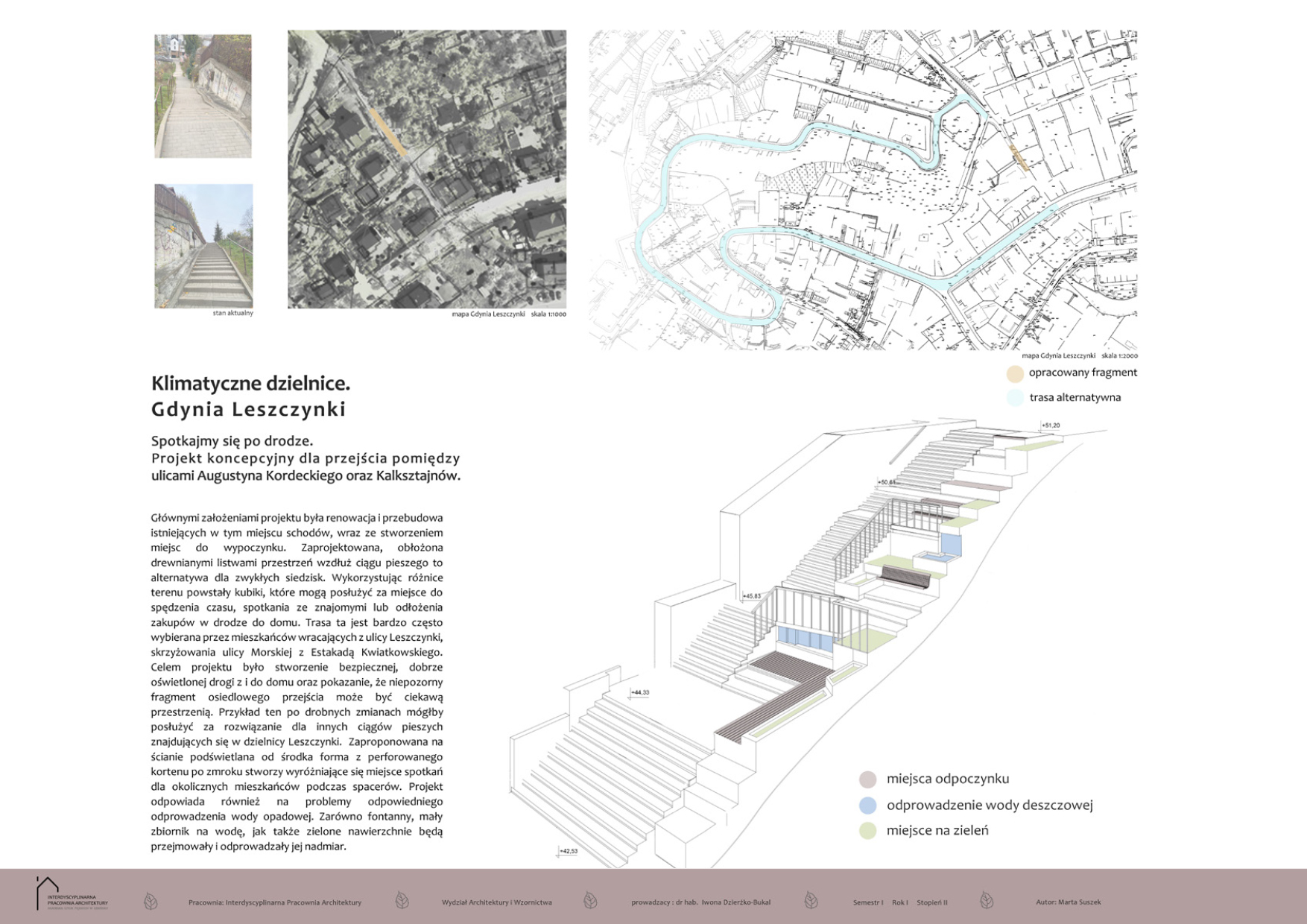Click the leaf icon before 'Wydział Architektury i Wzornictwa'

click(x=402, y=900)
